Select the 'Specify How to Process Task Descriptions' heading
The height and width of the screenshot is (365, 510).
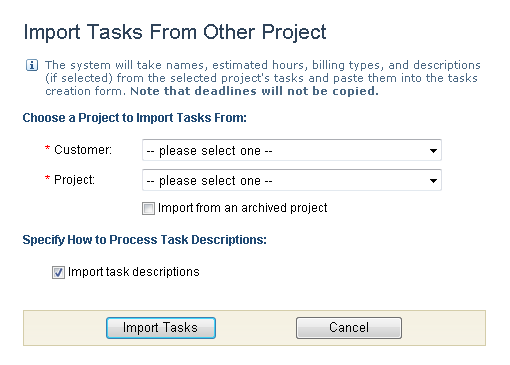145,240
